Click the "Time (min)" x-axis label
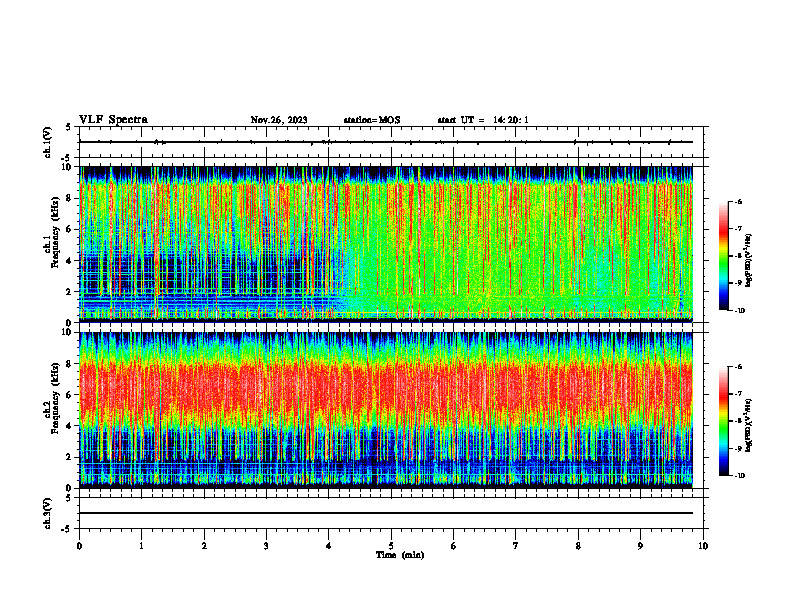The height and width of the screenshot is (612, 792). 400,555
